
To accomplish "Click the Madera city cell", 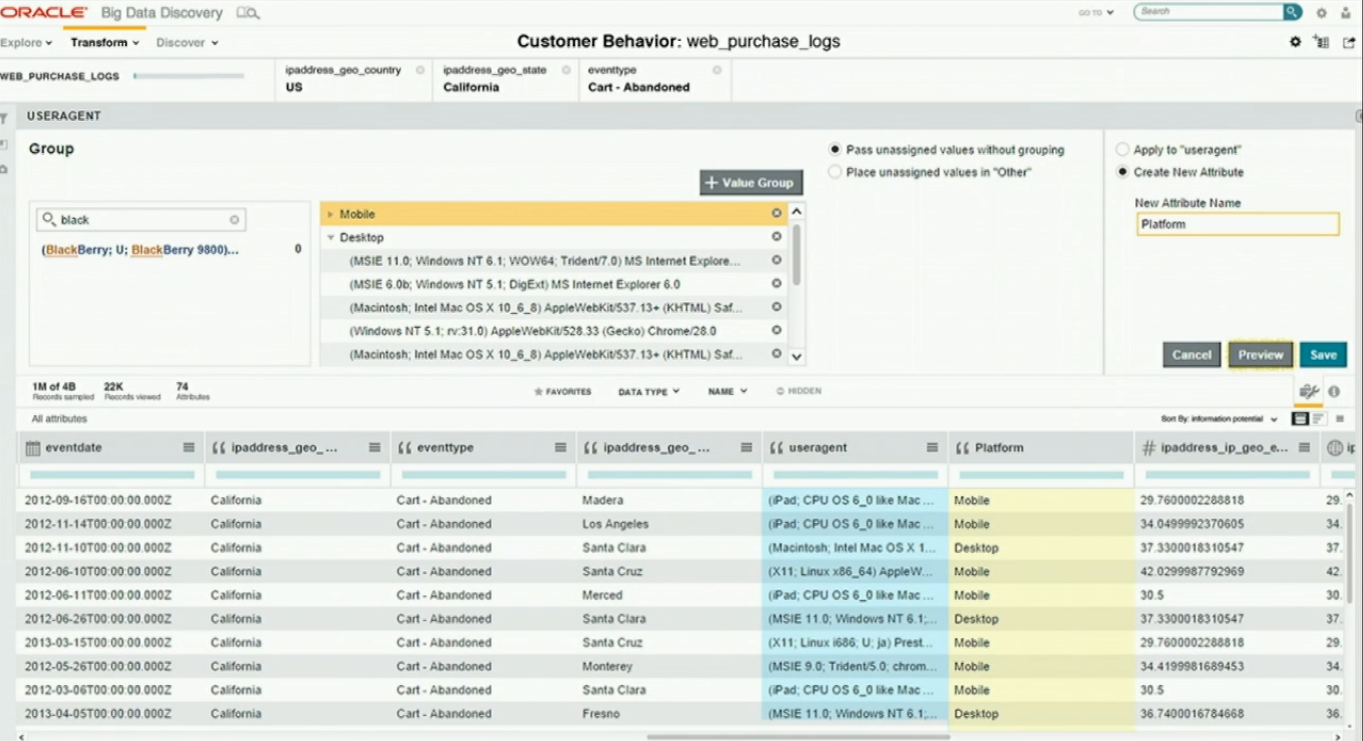I will pyautogui.click(x=669, y=500).
